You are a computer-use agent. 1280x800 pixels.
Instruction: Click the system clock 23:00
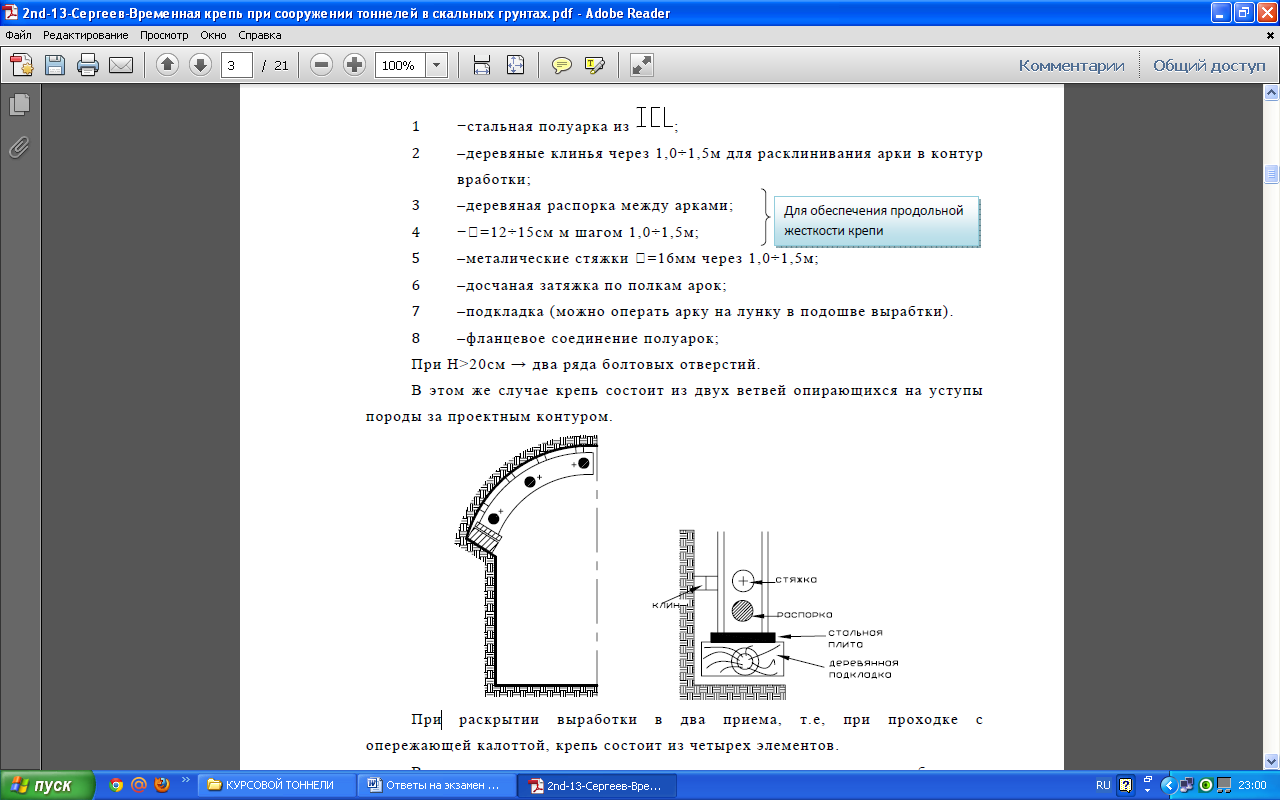(1253, 785)
